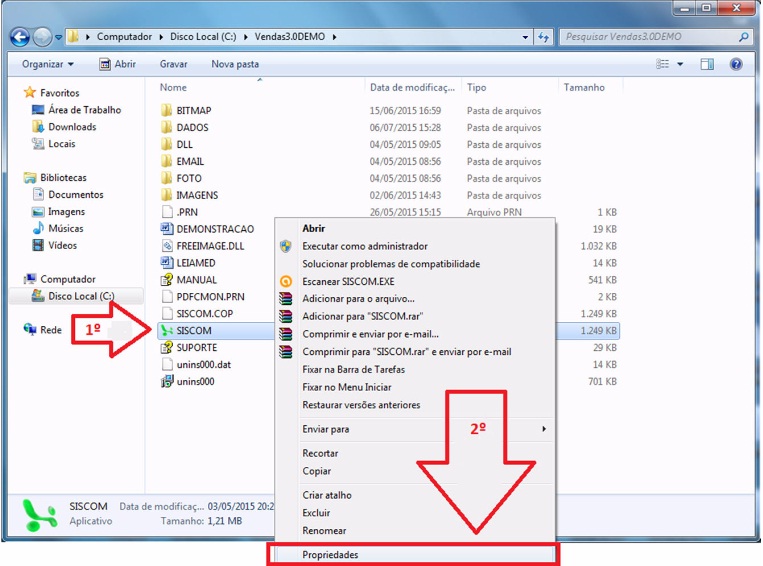Select the SISCOM application icon
The image size is (763, 566).
click(167, 331)
